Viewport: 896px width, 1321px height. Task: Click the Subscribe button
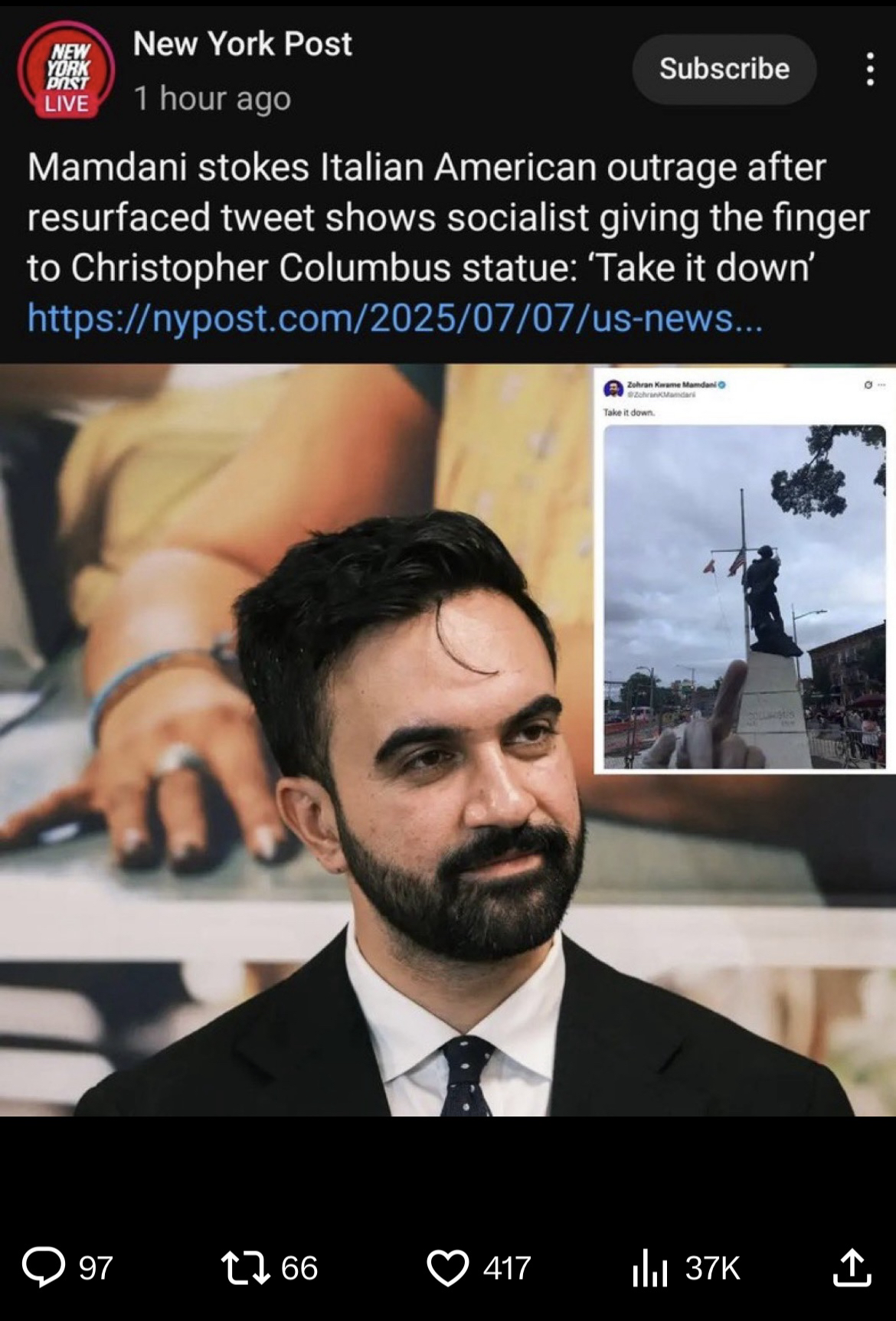pyautogui.click(x=724, y=69)
